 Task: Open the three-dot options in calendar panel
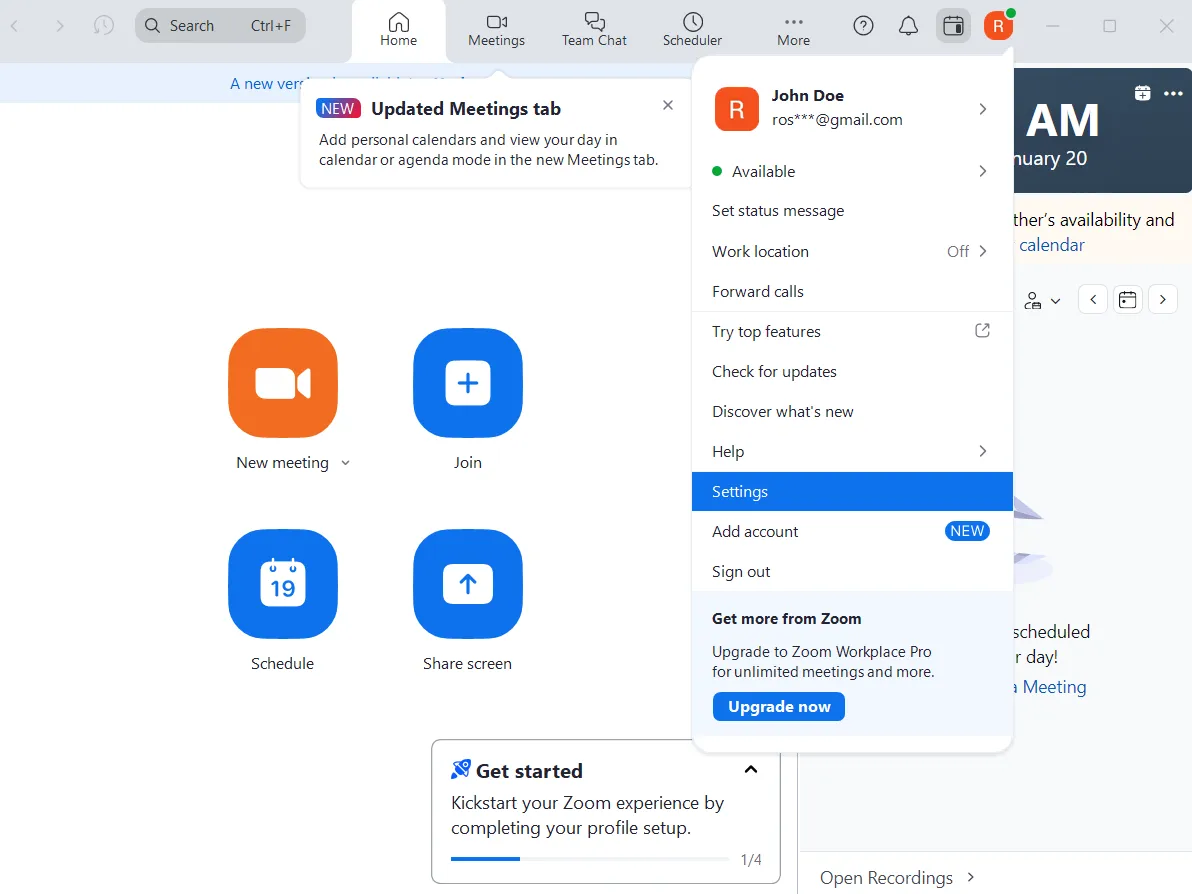(x=1173, y=94)
